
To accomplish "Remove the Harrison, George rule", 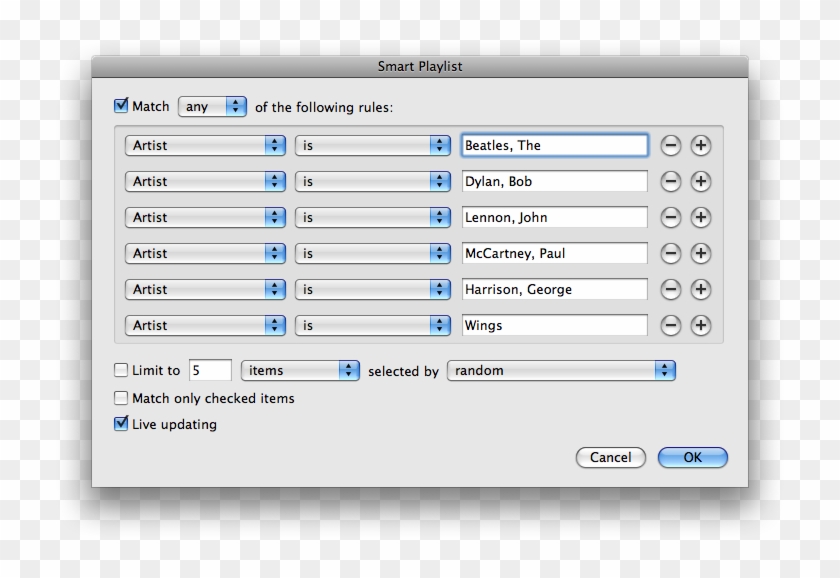I will pos(670,289).
